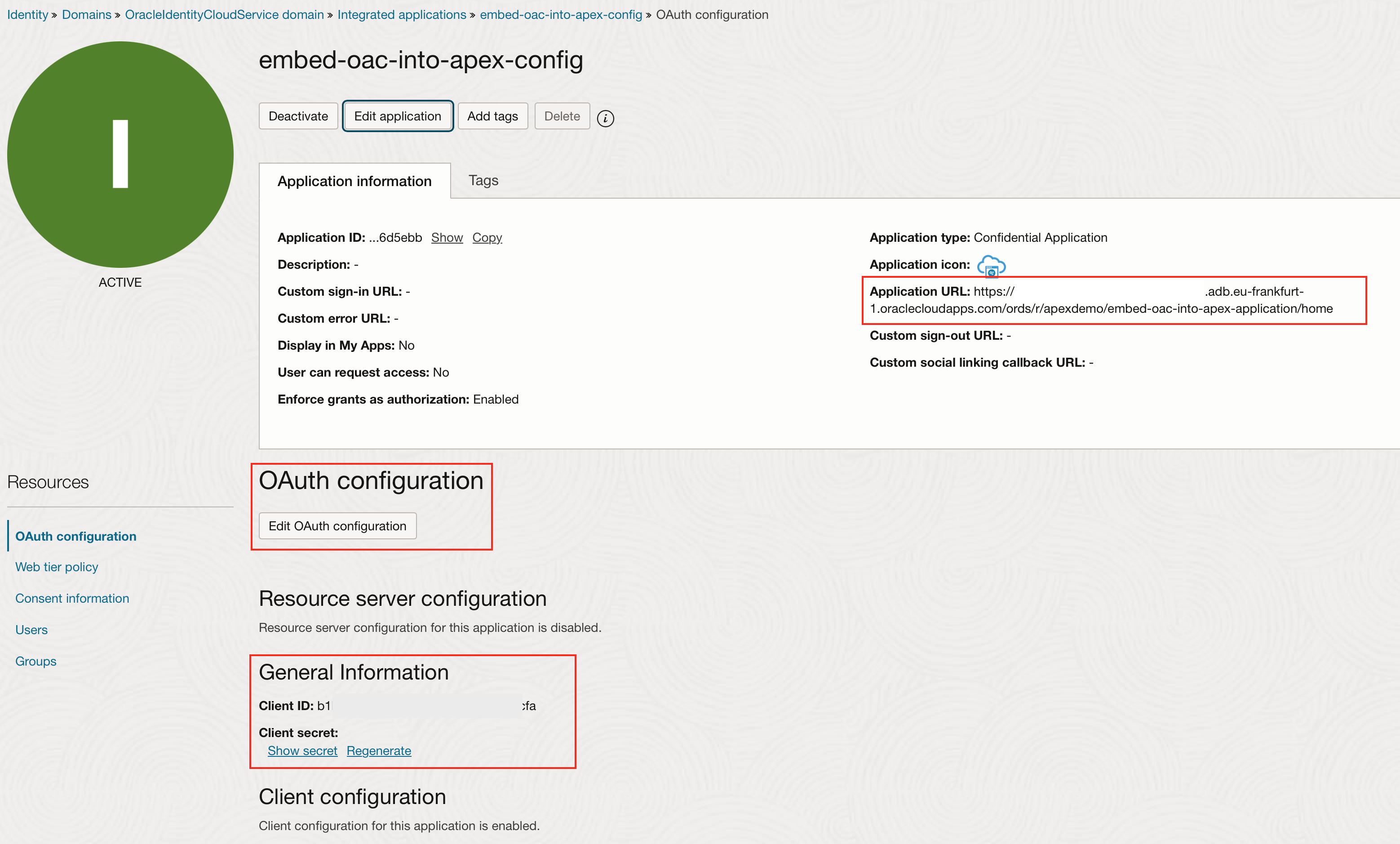This screenshot has height=844, width=1400.
Task: Click the 'Description:' field label
Action: tap(314, 264)
